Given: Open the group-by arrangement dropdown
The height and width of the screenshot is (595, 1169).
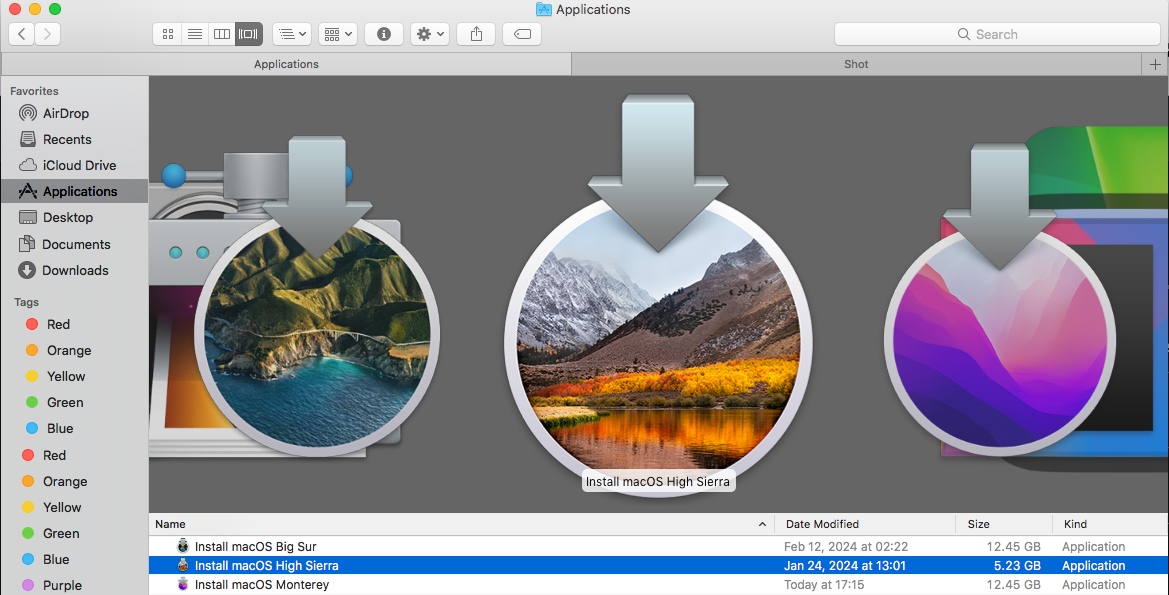Looking at the screenshot, I should pos(292,34).
